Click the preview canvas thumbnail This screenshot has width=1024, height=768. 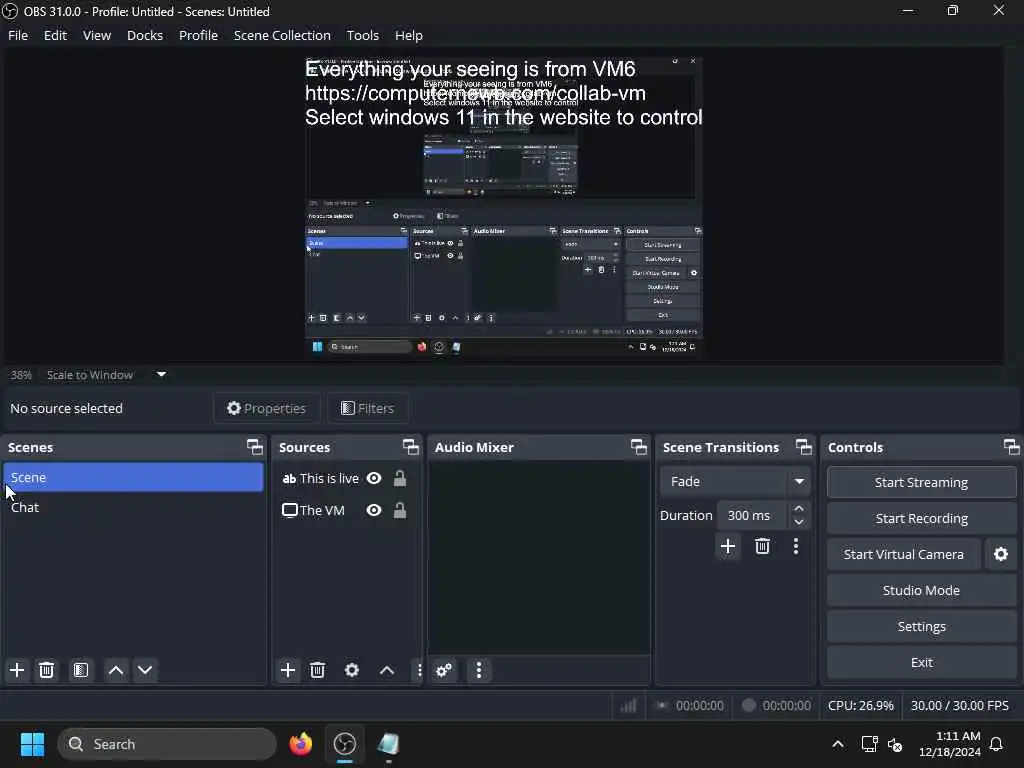pos(504,207)
